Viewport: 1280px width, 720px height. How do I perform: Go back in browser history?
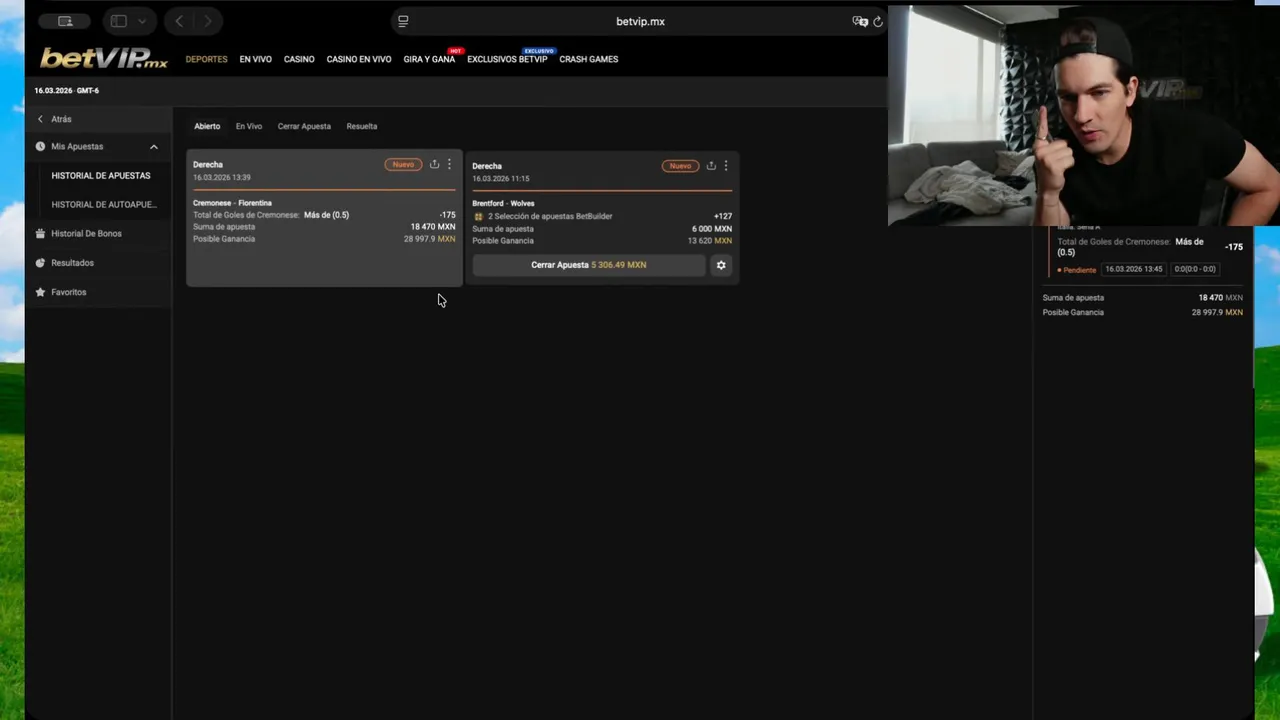pos(179,21)
